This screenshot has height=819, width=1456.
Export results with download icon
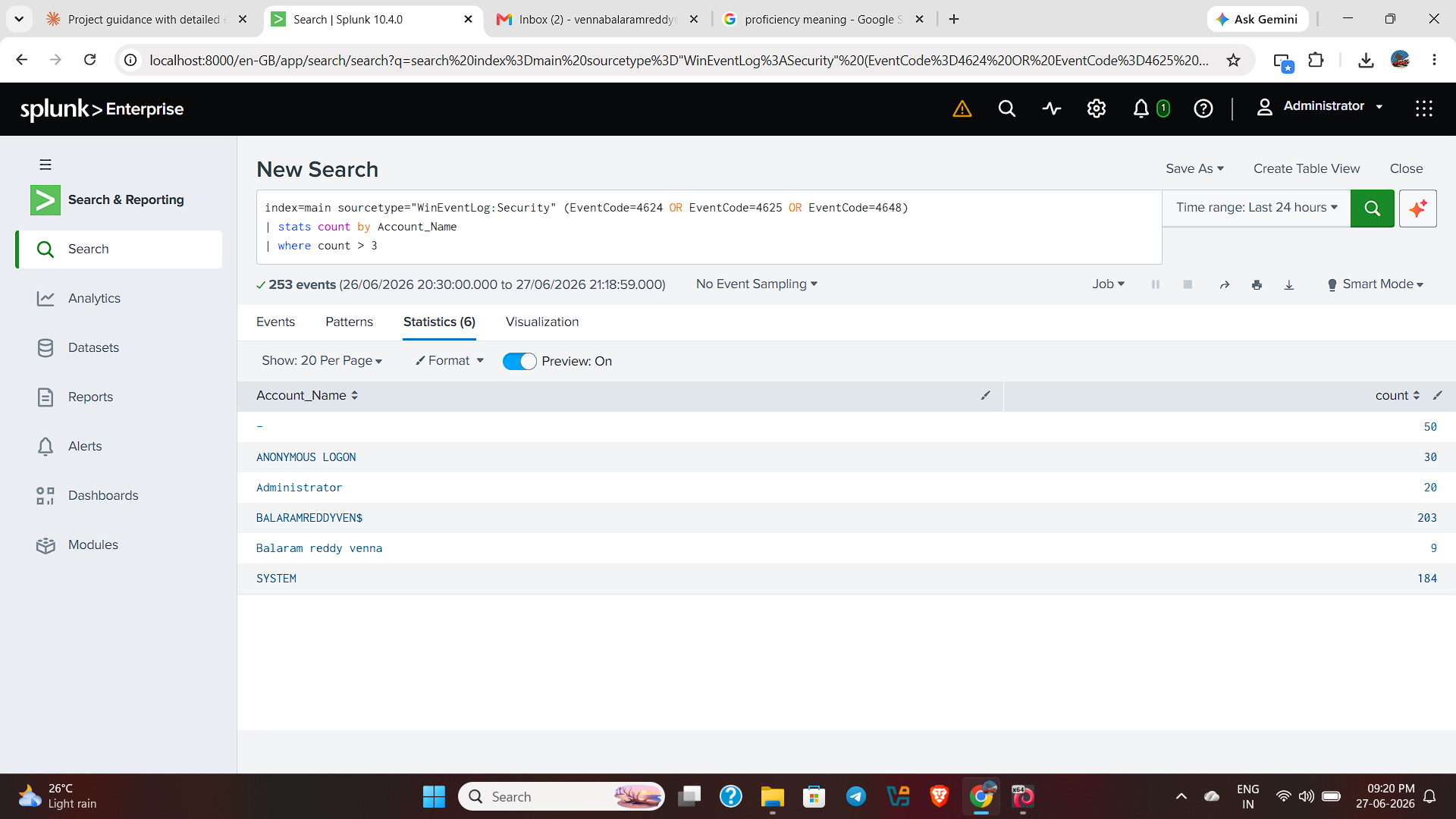pyautogui.click(x=1289, y=284)
